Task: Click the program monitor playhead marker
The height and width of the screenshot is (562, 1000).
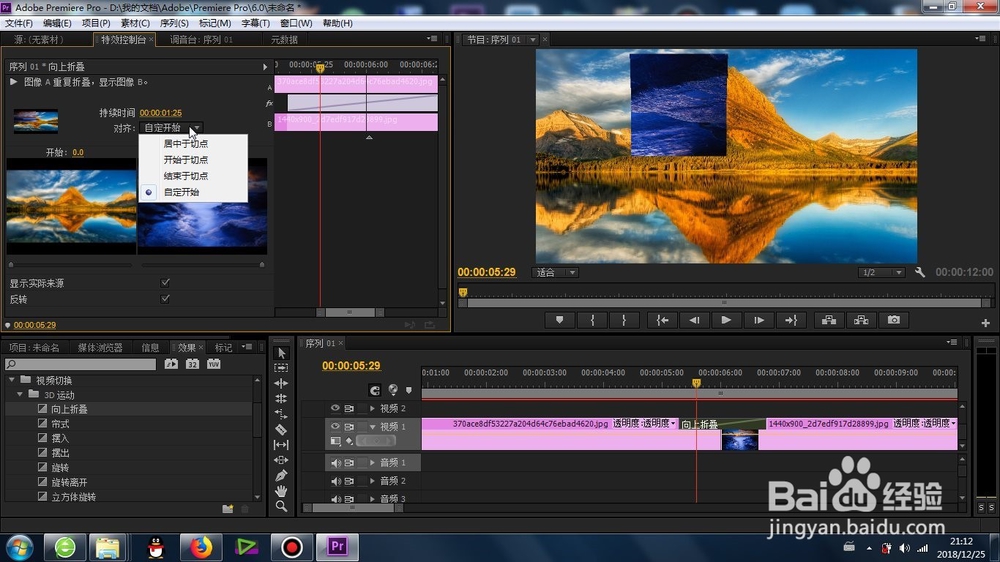Action: coord(463,292)
